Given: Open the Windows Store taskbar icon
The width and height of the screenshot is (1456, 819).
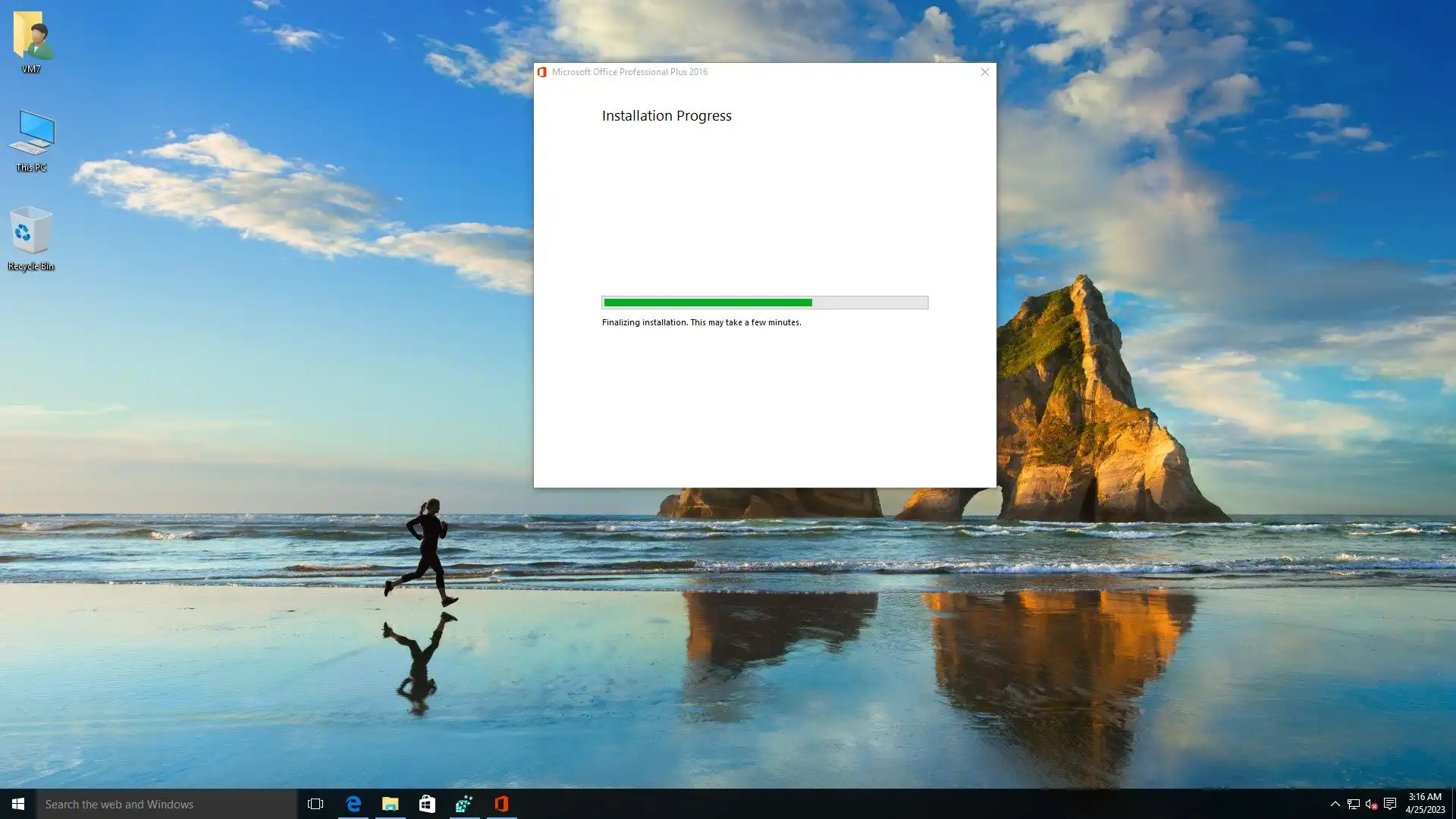Looking at the screenshot, I should click(x=427, y=804).
